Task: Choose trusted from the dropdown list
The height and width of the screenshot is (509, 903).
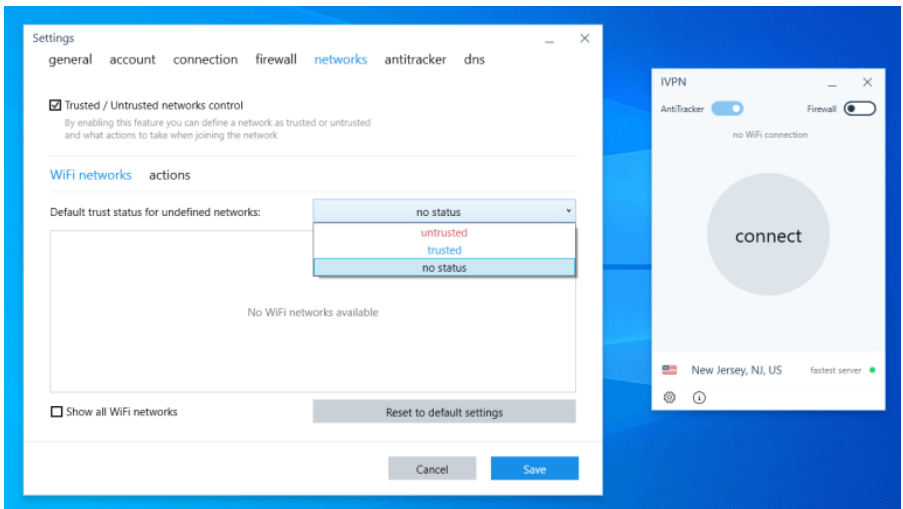Action: click(x=444, y=250)
